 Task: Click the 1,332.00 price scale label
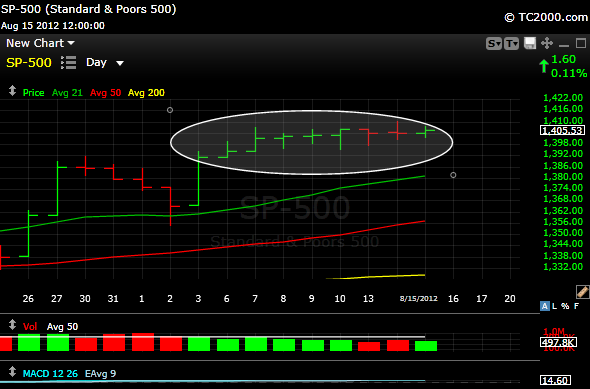pyautogui.click(x=563, y=267)
